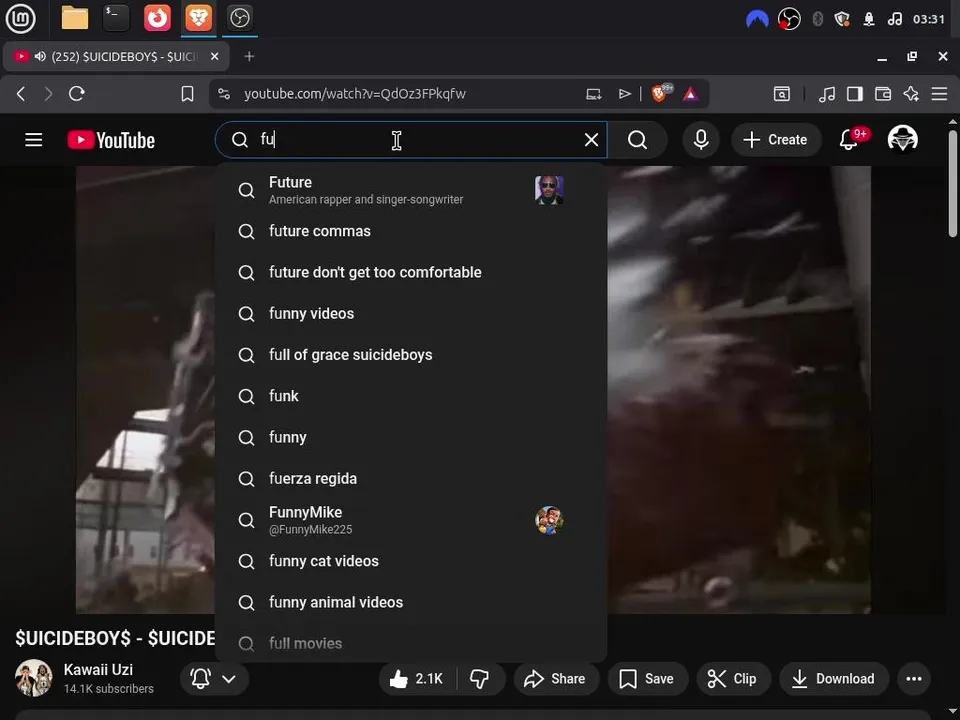Toggle the browser sidebar panel
This screenshot has height=720, width=960.
point(855,94)
